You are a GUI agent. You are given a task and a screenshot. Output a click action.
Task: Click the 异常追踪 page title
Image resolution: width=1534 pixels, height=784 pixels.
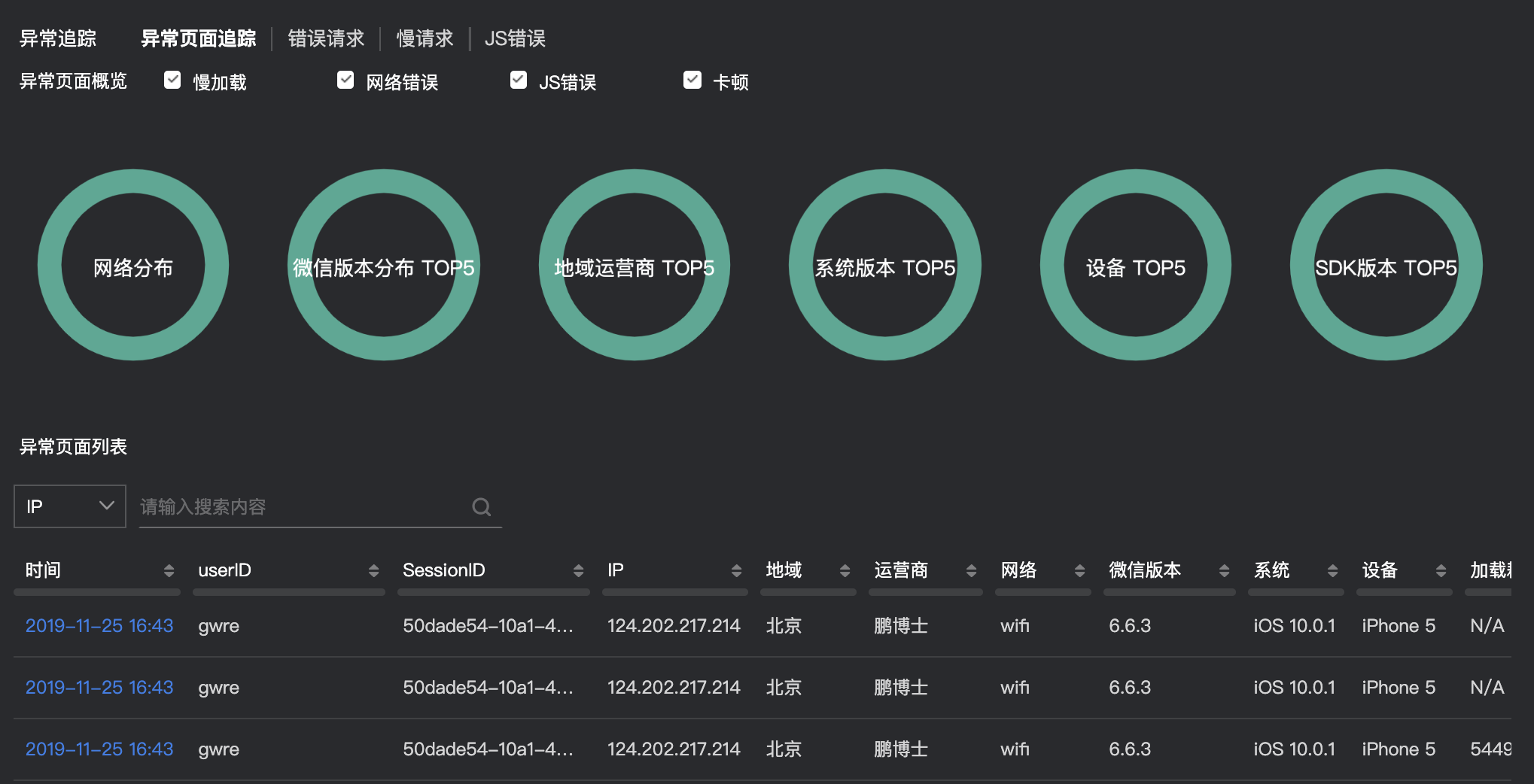tap(58, 38)
